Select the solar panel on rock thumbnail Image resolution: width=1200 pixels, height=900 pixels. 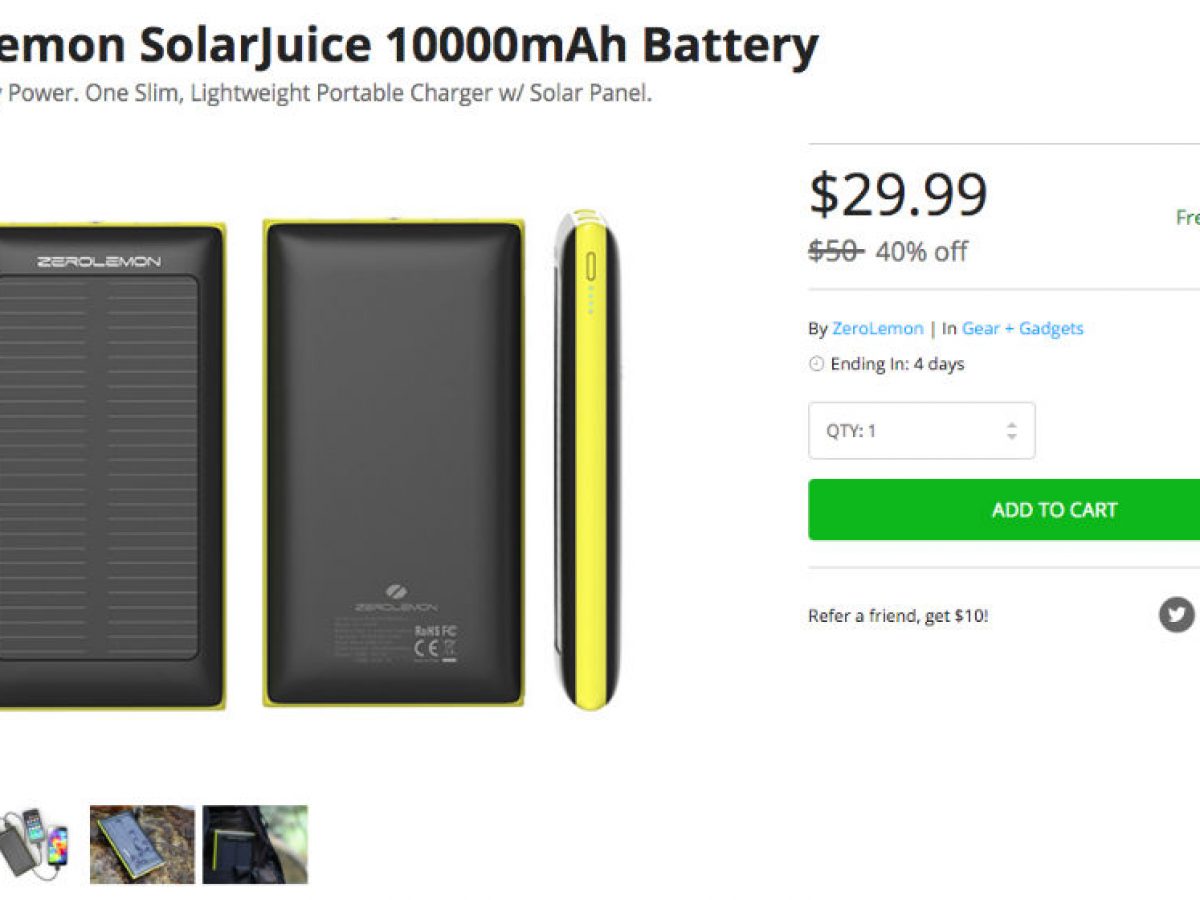coord(142,844)
